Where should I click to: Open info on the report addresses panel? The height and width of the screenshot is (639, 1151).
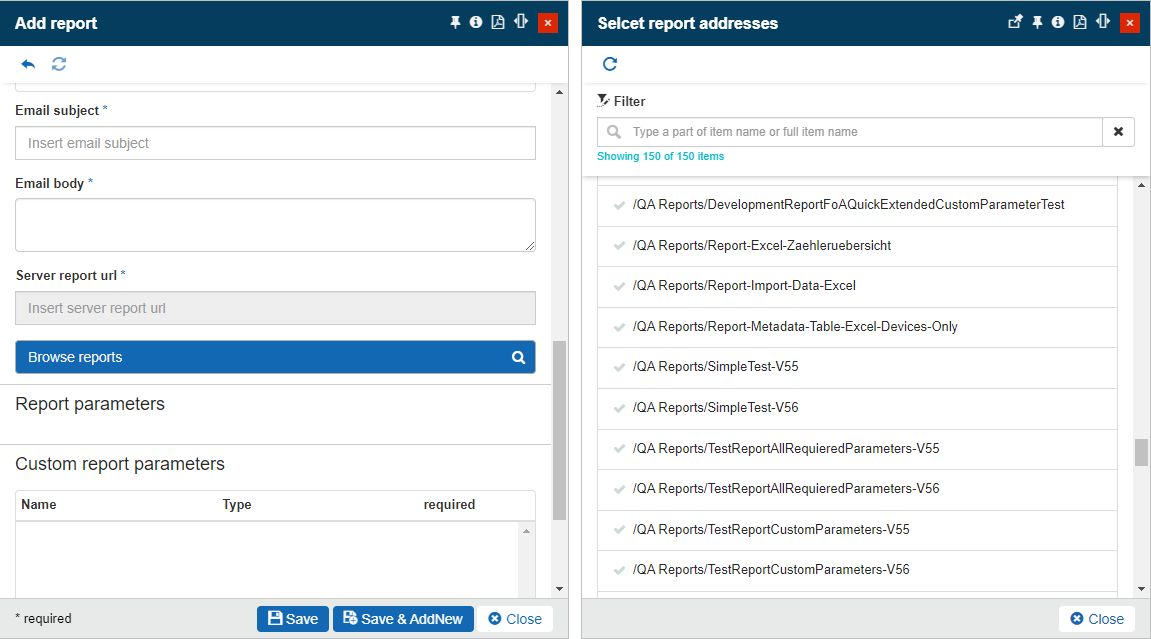[x=1058, y=21]
